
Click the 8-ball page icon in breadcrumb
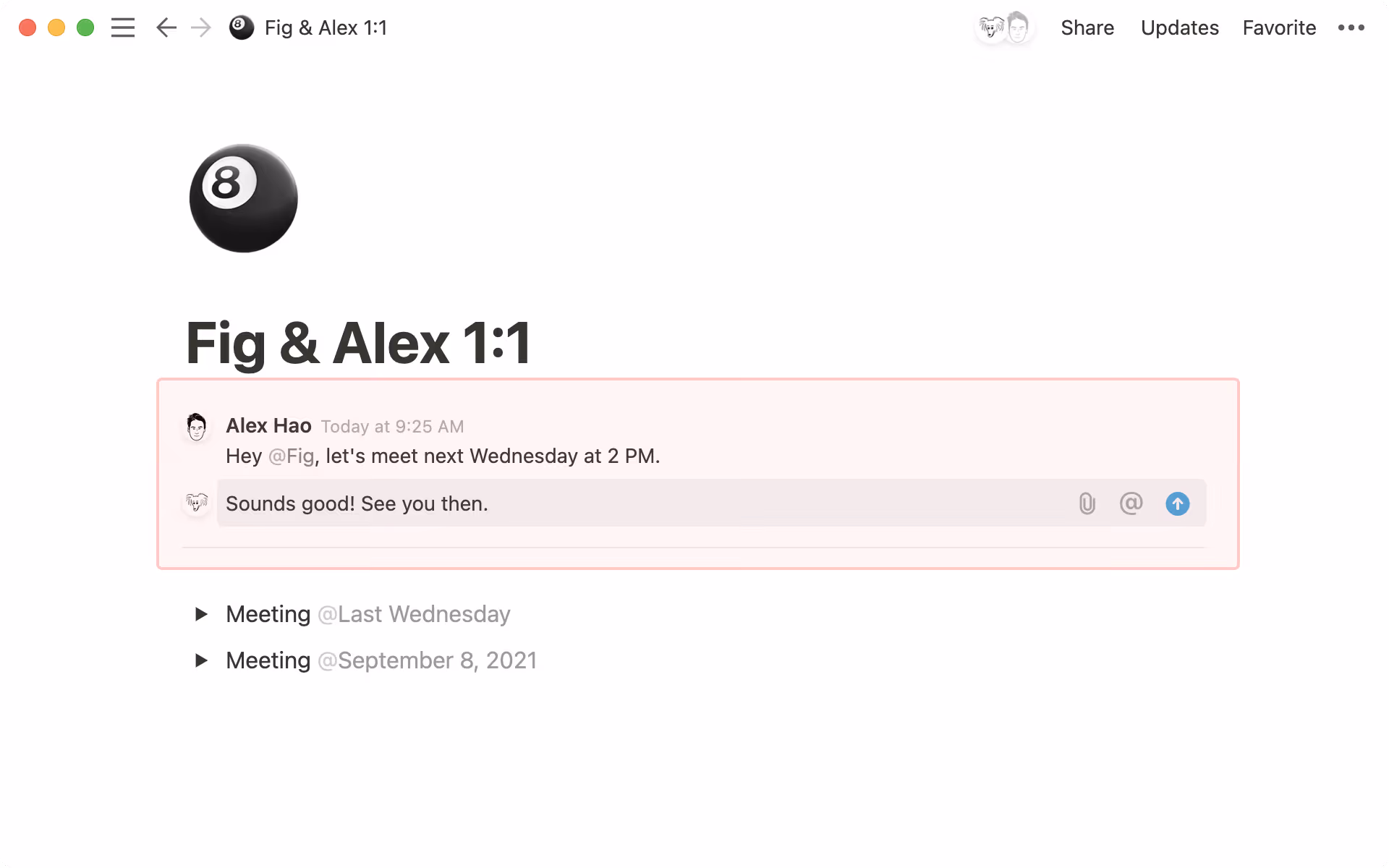click(241, 27)
